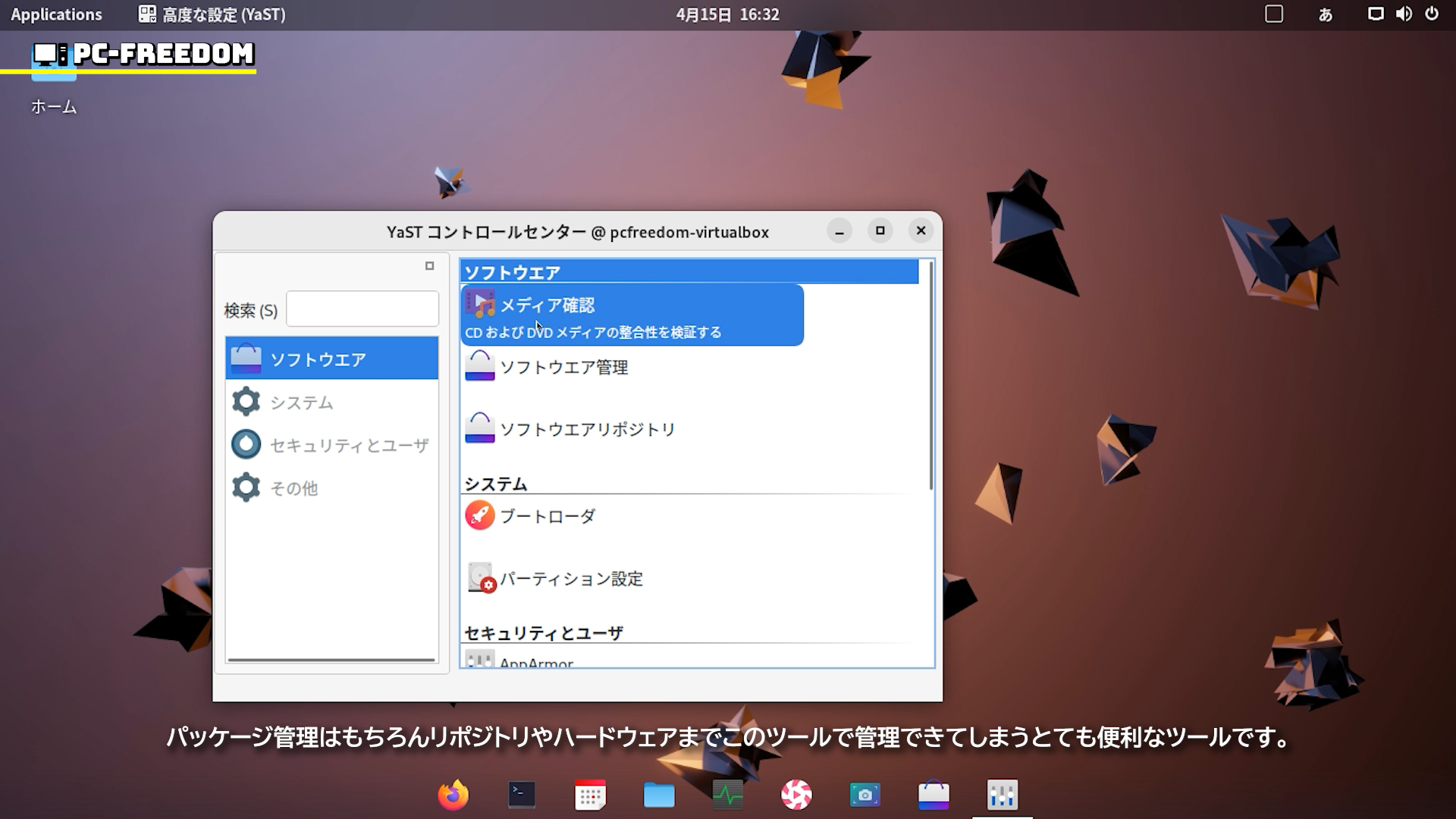Select セキュリティとユーザ category in sidebar

coord(348,445)
